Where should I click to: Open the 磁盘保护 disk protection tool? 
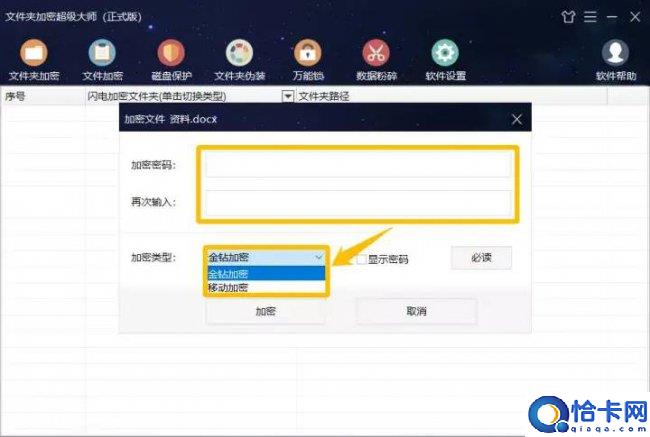[171, 60]
